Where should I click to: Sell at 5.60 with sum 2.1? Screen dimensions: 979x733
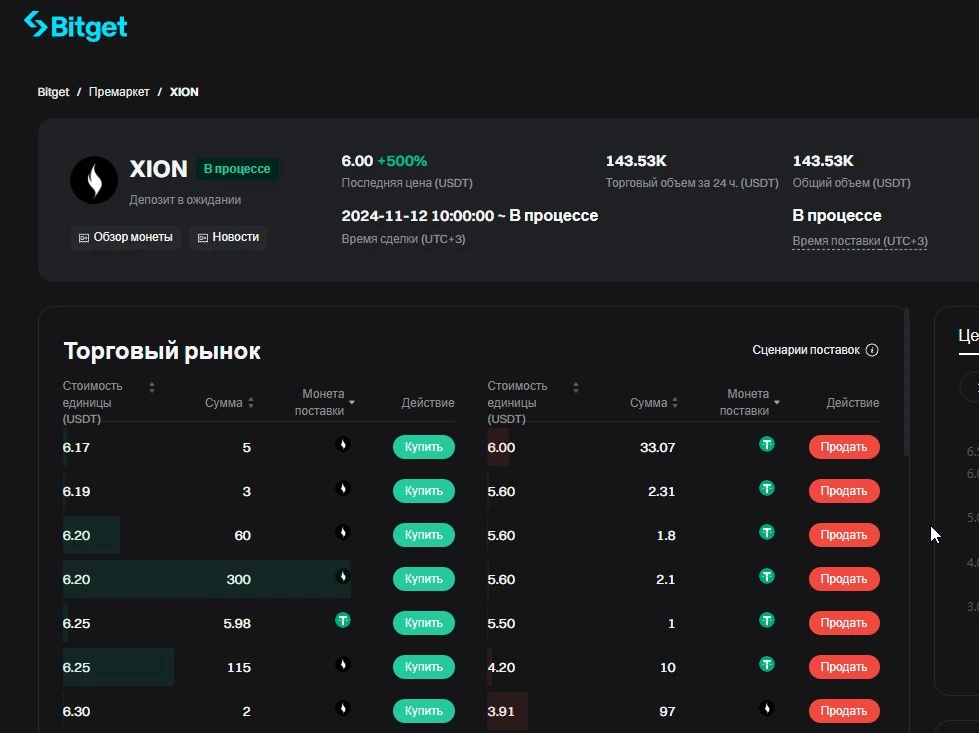pos(844,579)
